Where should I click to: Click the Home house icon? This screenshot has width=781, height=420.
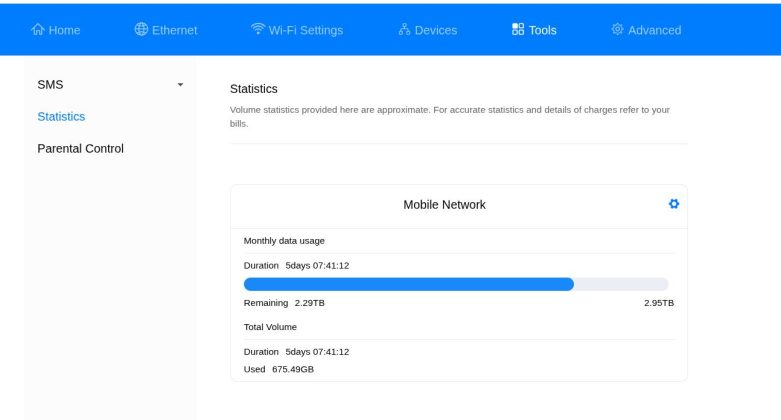[x=38, y=29]
